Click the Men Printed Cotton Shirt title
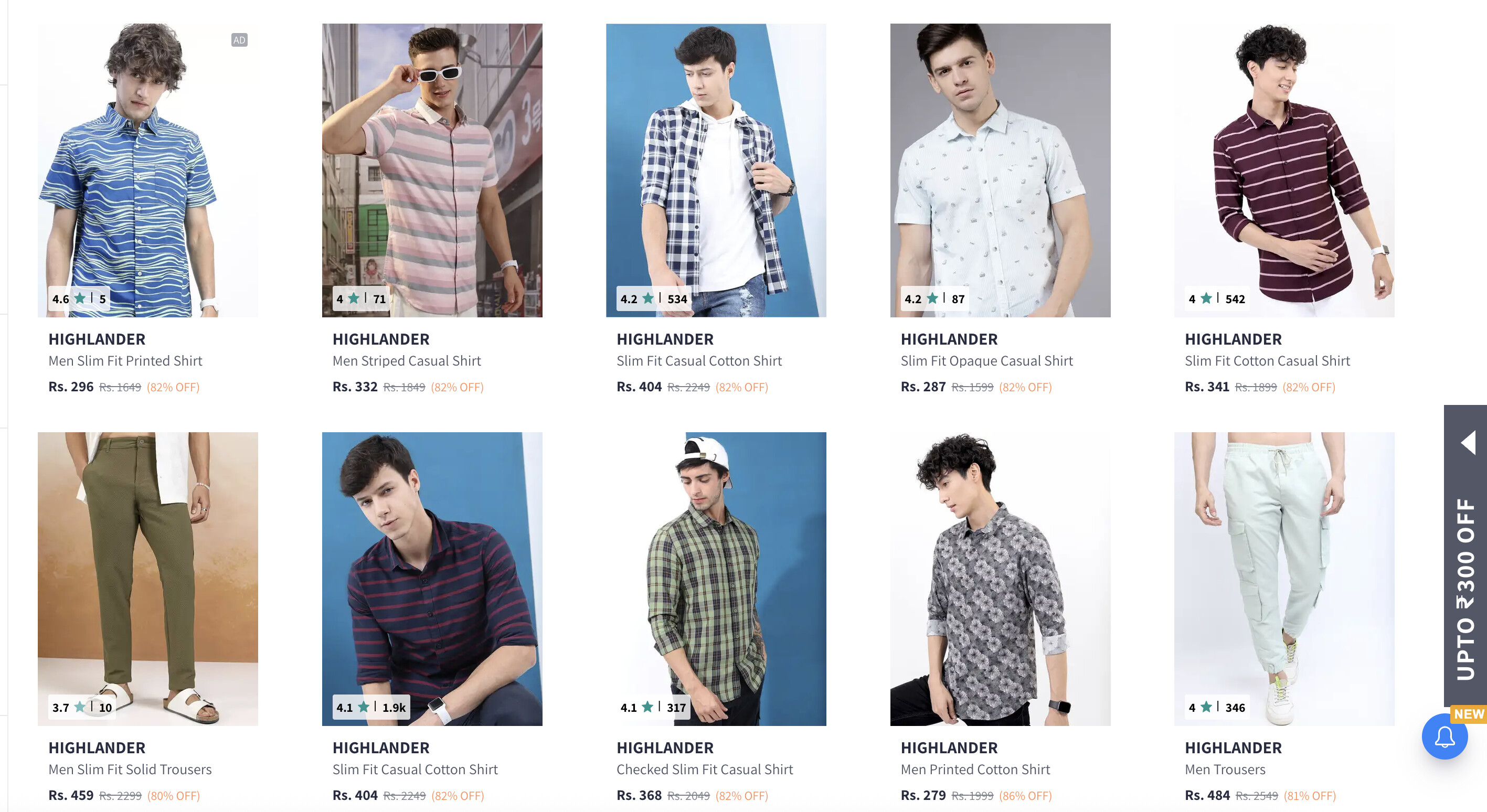Screen dimensions: 1487x812 [x=975, y=770]
